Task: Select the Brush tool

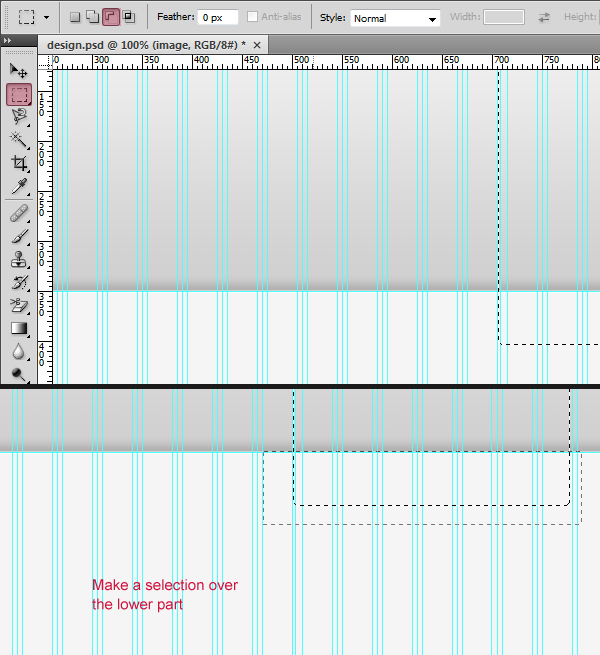Action: pyautogui.click(x=18, y=236)
